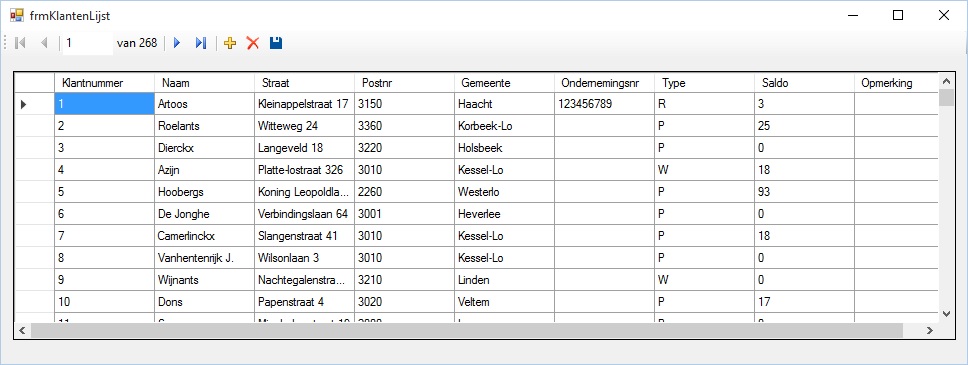The width and height of the screenshot is (968, 365).
Task: Click the Saldo cell '93'
Action: pos(804,192)
